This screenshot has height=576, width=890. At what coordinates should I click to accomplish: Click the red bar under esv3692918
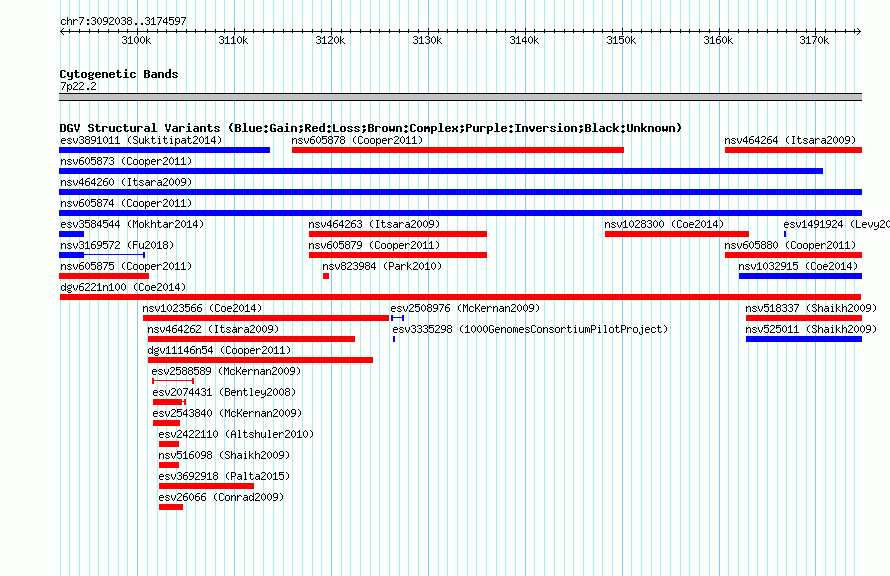coord(207,486)
